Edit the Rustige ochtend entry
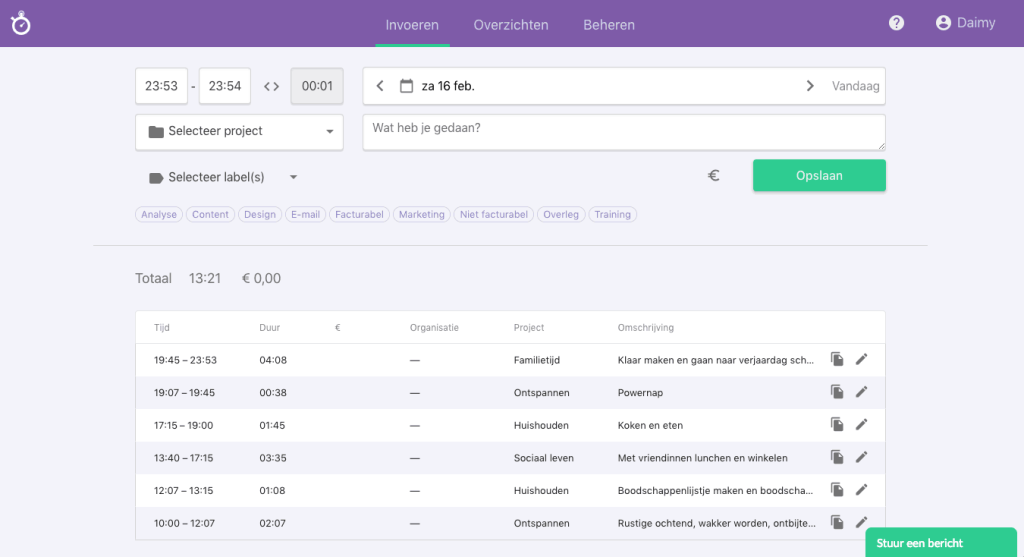The width and height of the screenshot is (1024, 557). pos(861,522)
